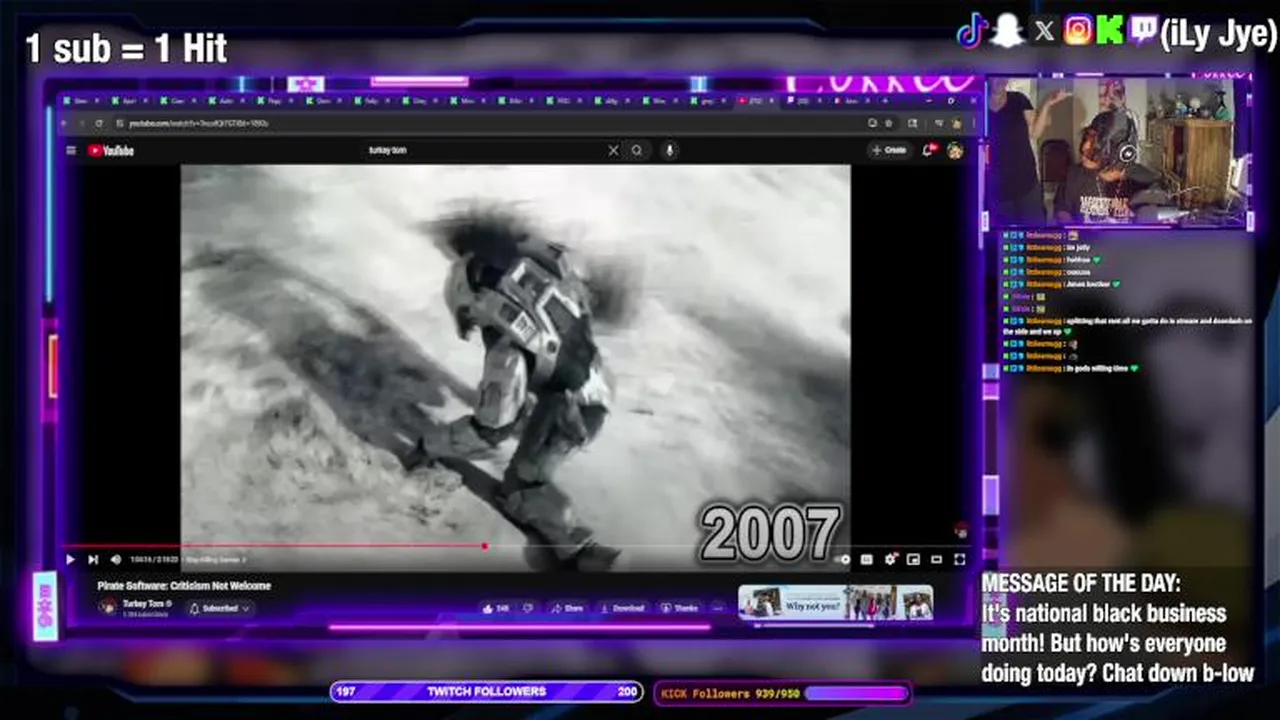Start voice search microphone
Viewport: 1280px width, 720px height.
coord(669,151)
